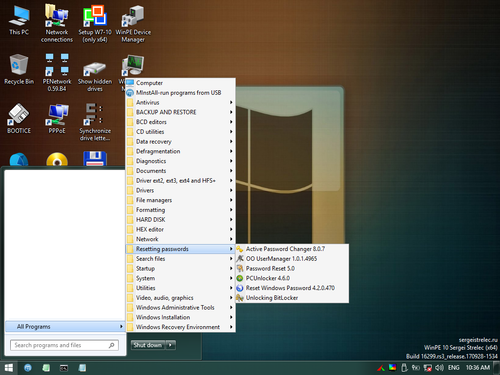Open Utilities submenu
The image size is (500, 375).
click(180, 288)
